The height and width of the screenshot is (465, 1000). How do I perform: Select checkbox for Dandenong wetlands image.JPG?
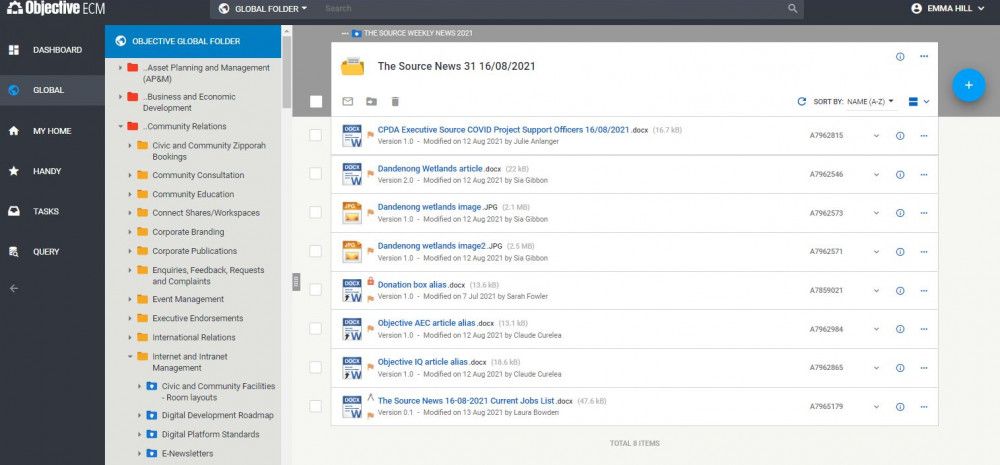(x=316, y=212)
